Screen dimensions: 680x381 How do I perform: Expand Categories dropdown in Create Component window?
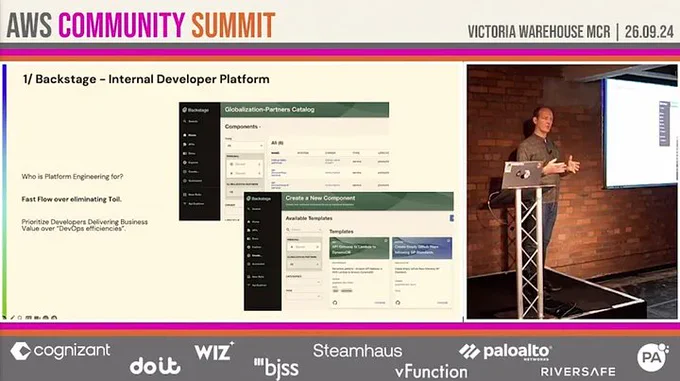(x=304, y=282)
